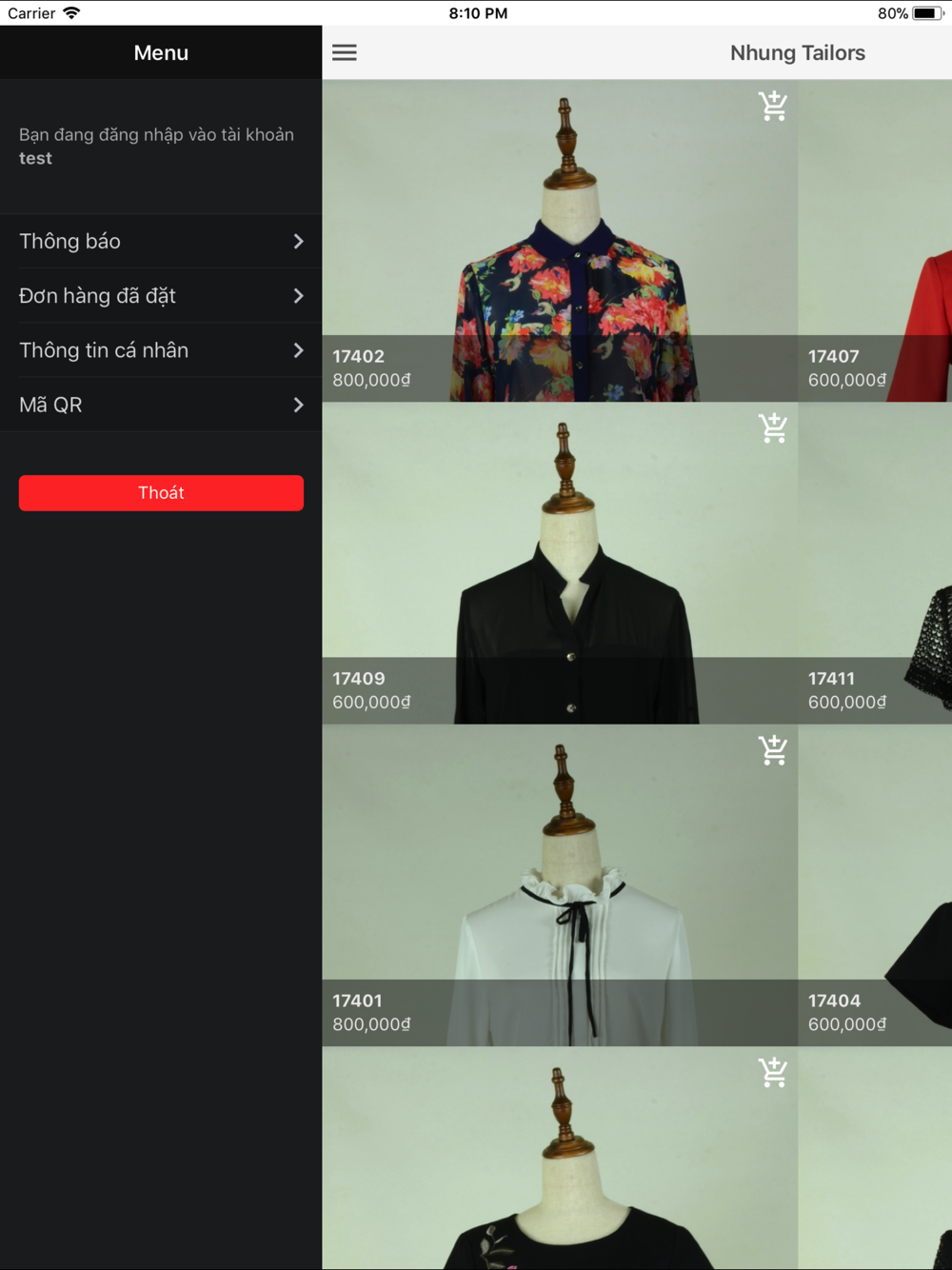This screenshot has width=952, height=1270.
Task: Expand the Đơn hàng đã đặt chevron
Action: (298, 296)
